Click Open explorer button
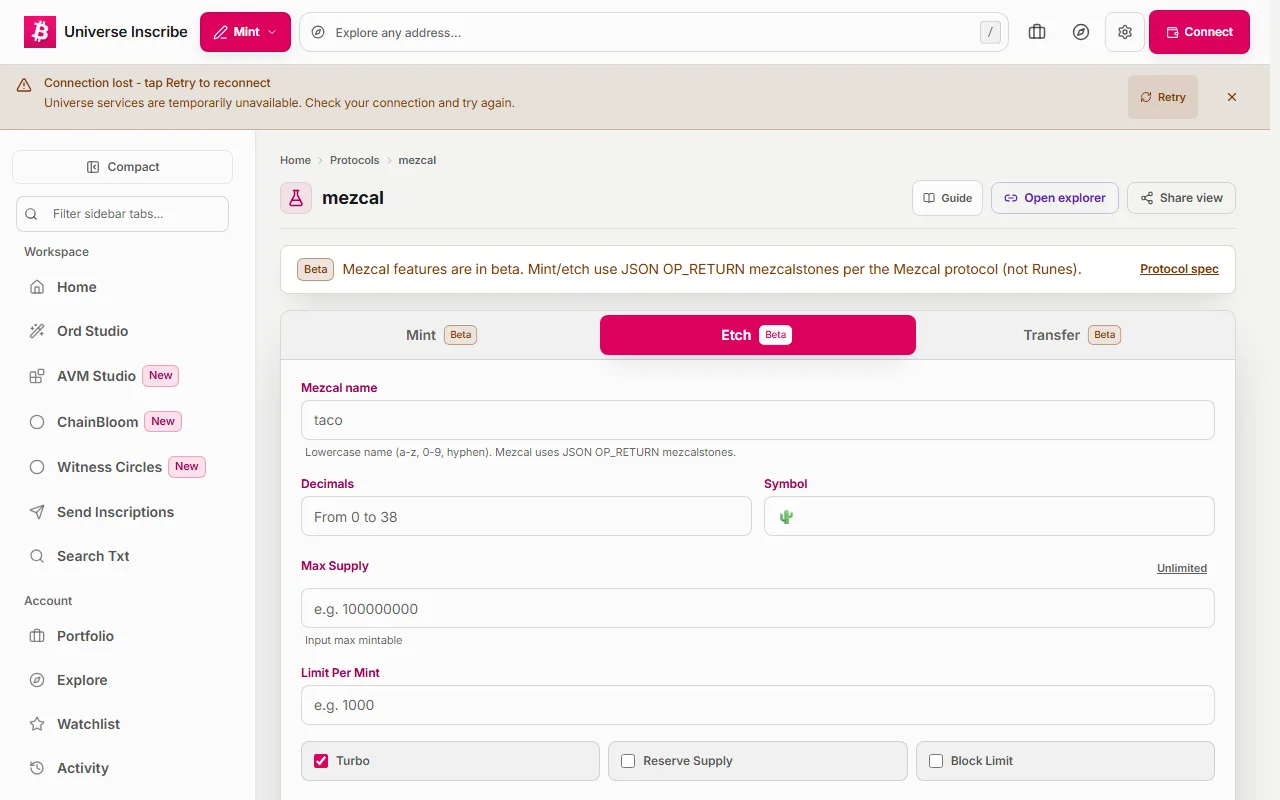Screen dimensions: 1280x800 (x=1055, y=198)
